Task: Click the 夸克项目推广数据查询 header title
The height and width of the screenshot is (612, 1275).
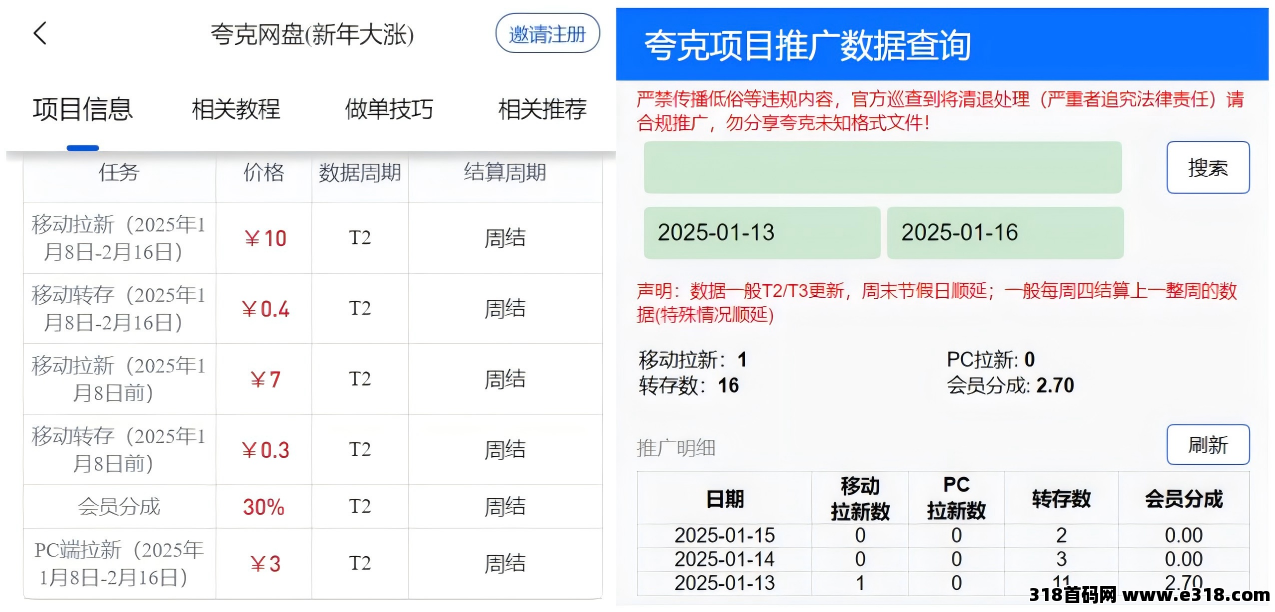Action: click(808, 45)
